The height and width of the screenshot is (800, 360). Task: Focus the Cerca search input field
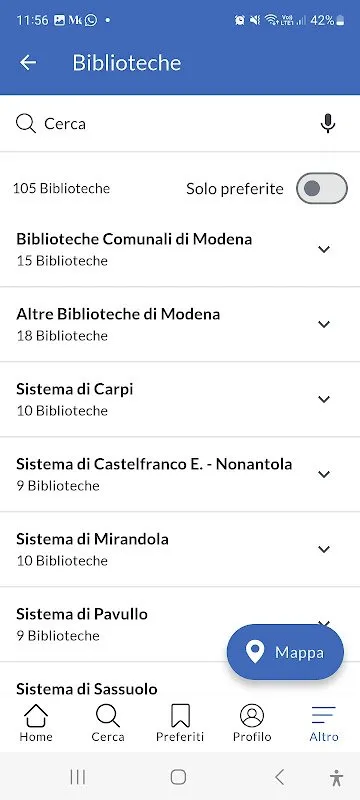click(180, 123)
